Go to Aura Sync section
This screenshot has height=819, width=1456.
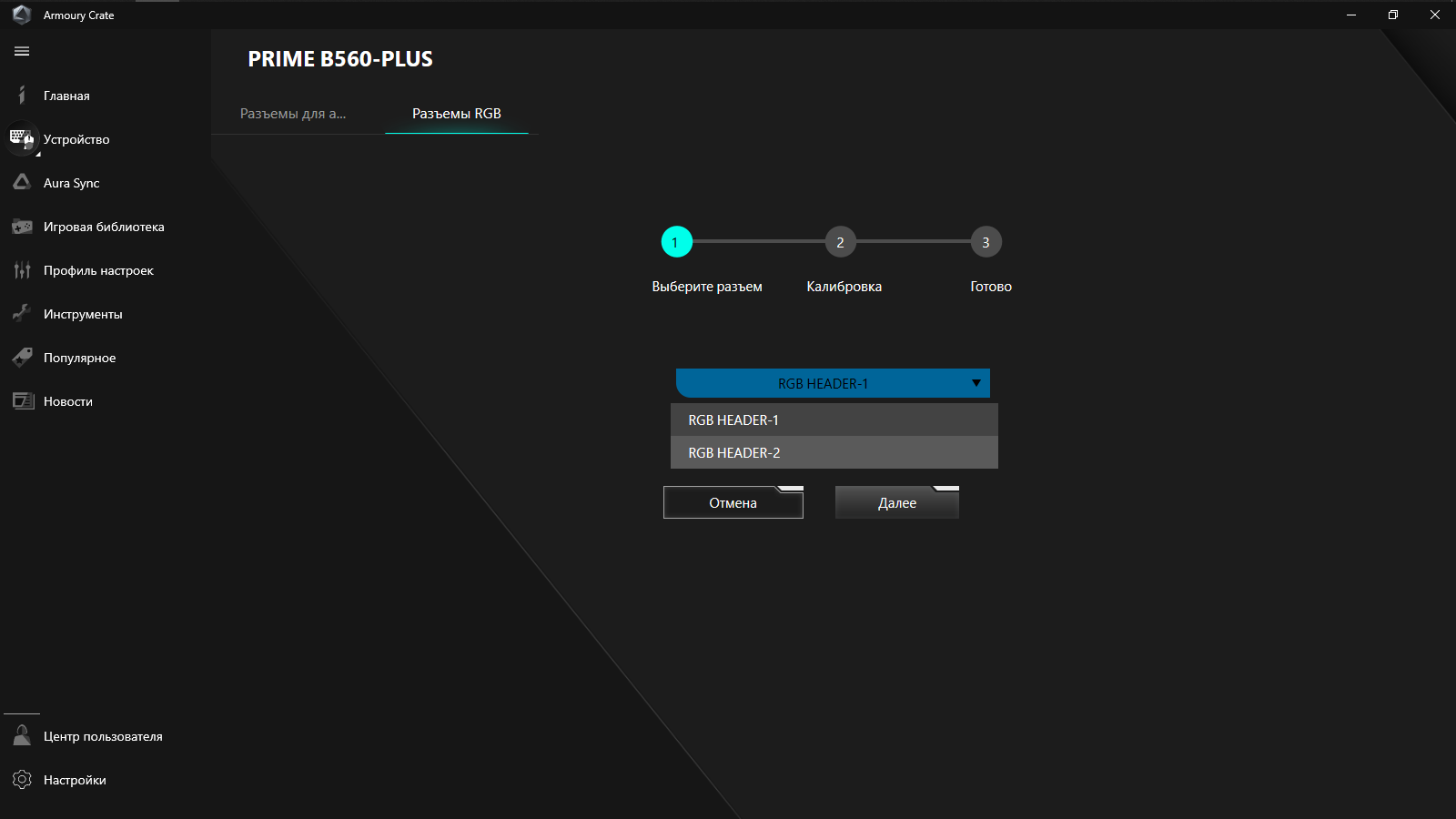72,183
